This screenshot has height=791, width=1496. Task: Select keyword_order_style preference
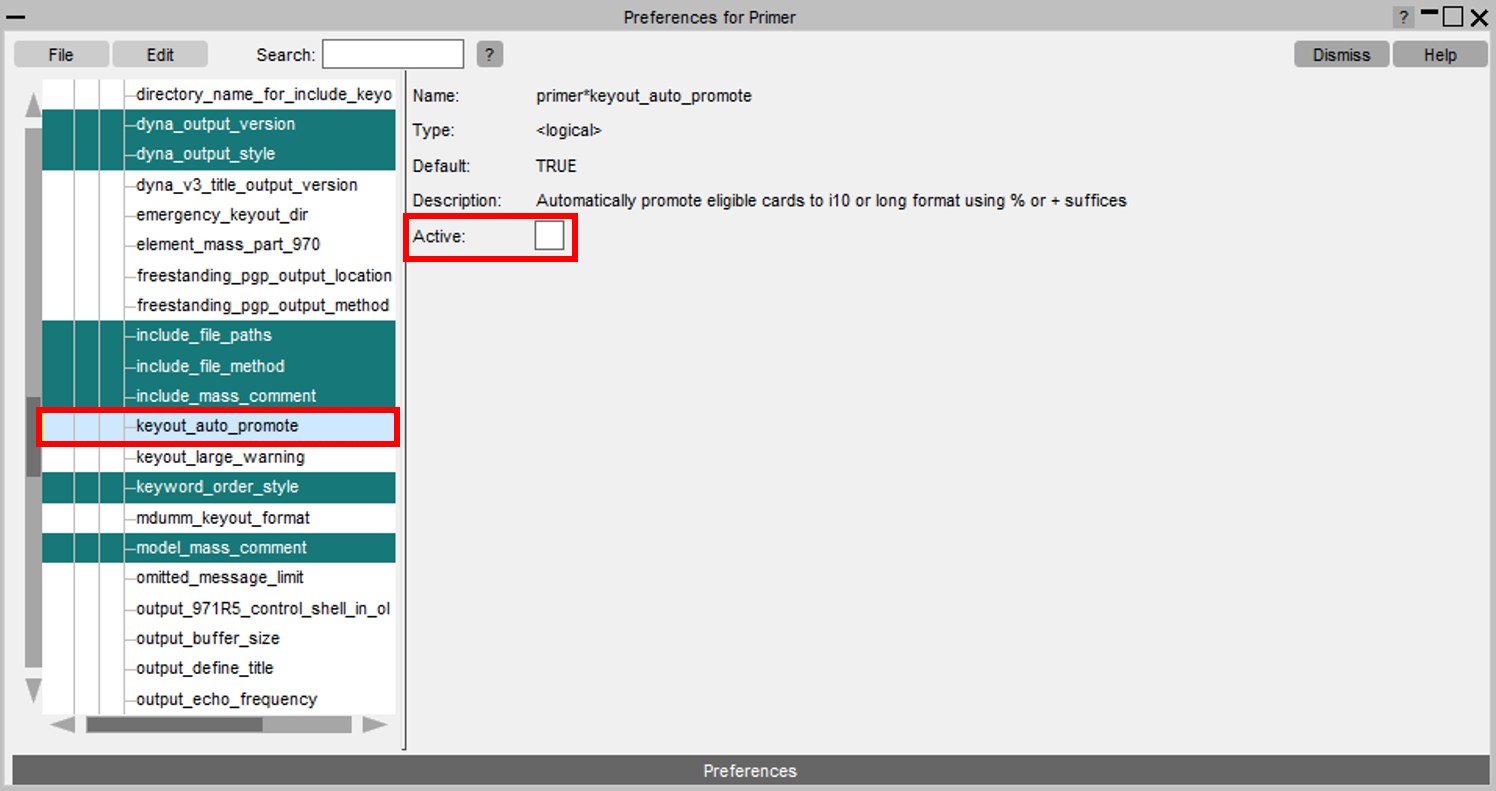point(219,487)
